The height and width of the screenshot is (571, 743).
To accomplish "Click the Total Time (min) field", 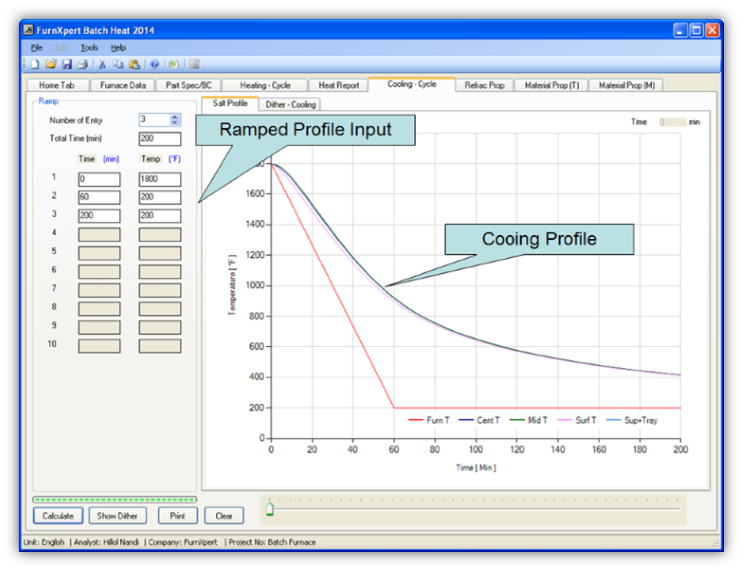I will tap(160, 138).
